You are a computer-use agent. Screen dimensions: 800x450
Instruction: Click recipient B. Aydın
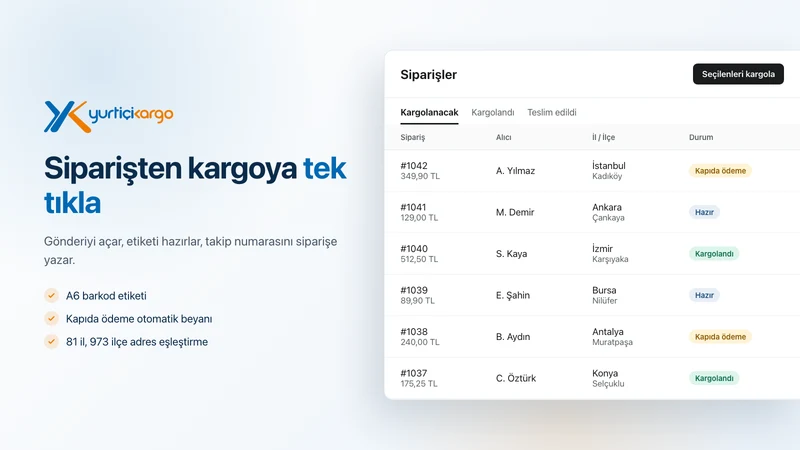(513, 337)
